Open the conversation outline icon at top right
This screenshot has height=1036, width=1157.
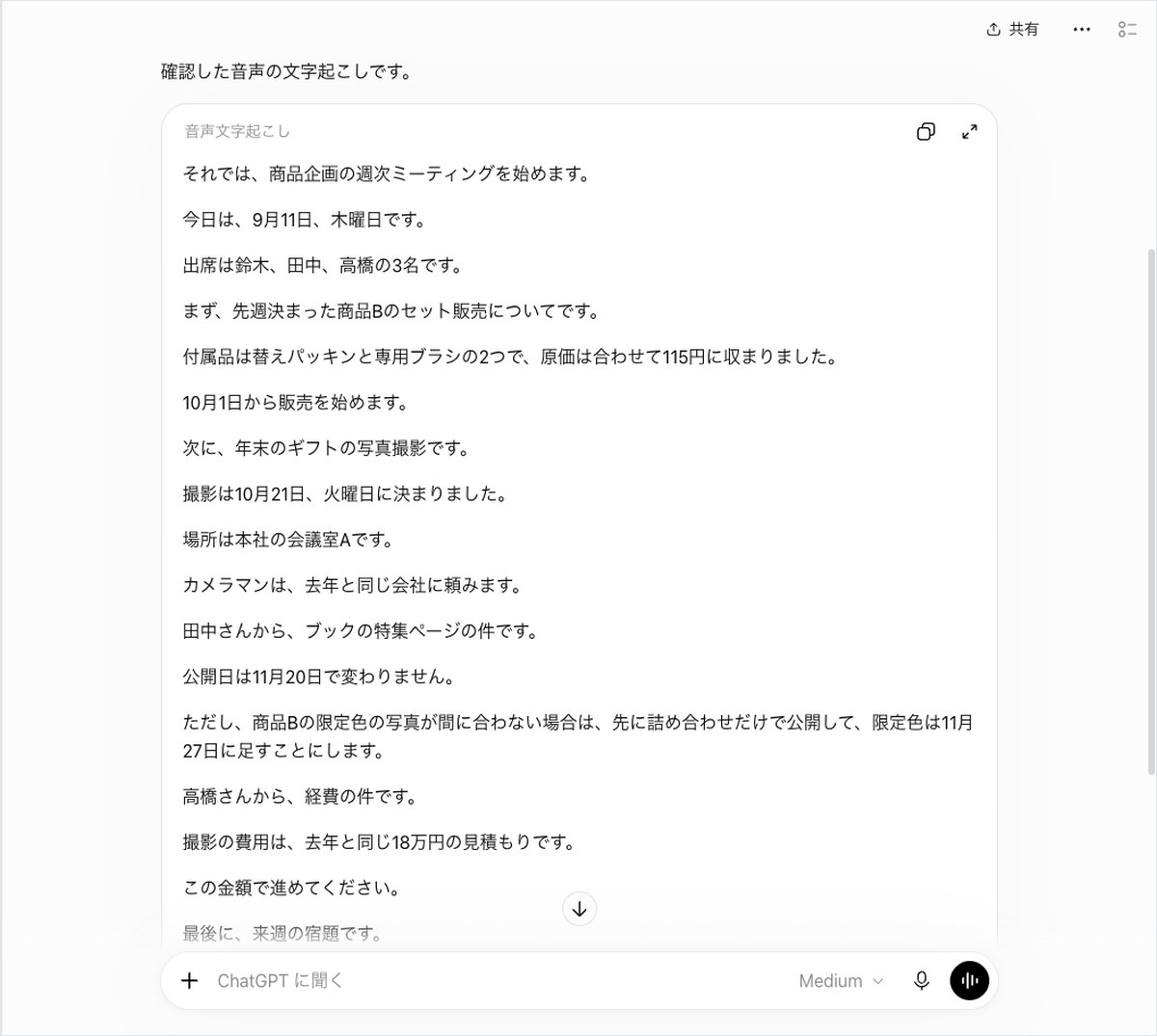pyautogui.click(x=1127, y=30)
